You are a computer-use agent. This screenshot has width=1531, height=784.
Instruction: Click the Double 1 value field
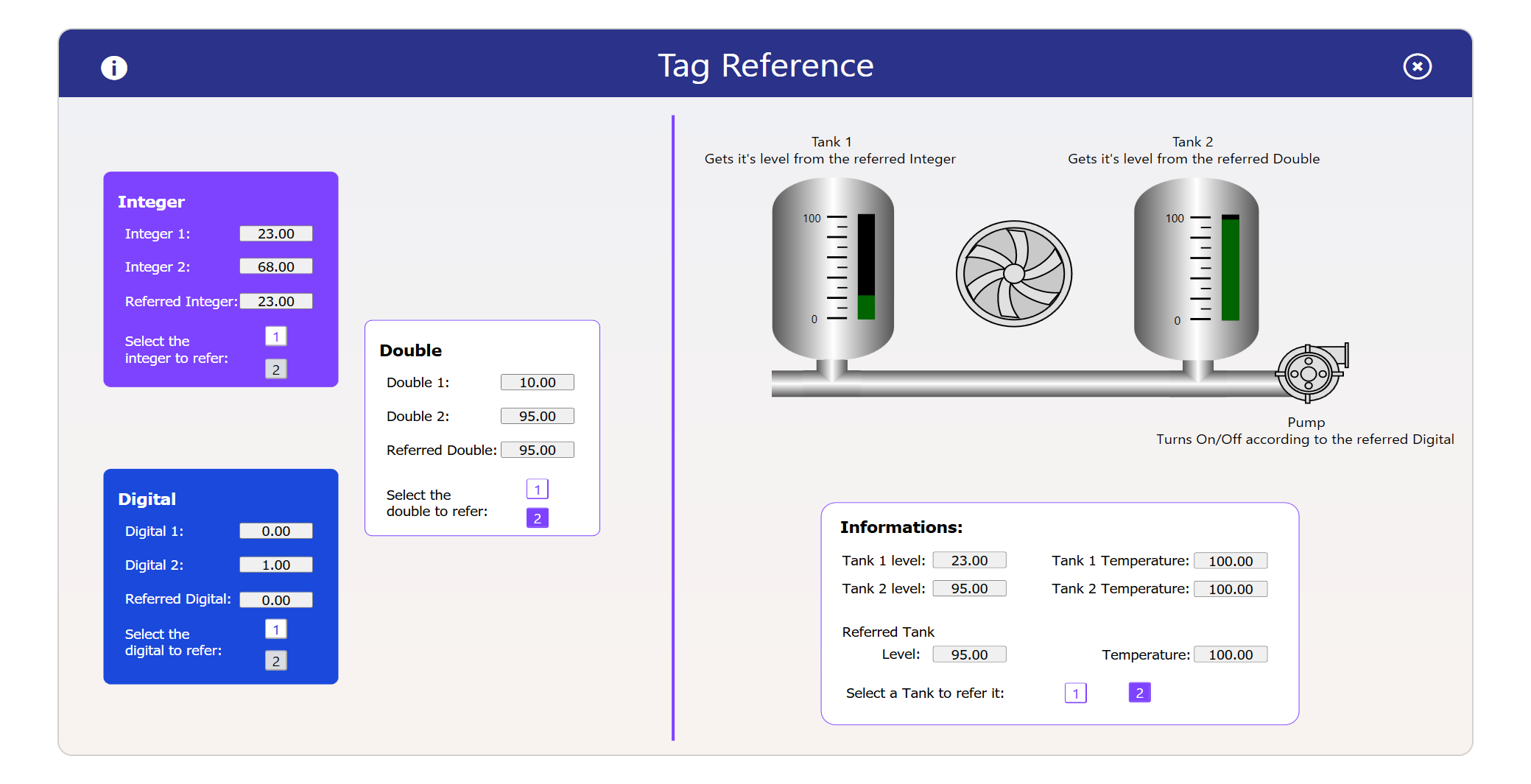[537, 382]
